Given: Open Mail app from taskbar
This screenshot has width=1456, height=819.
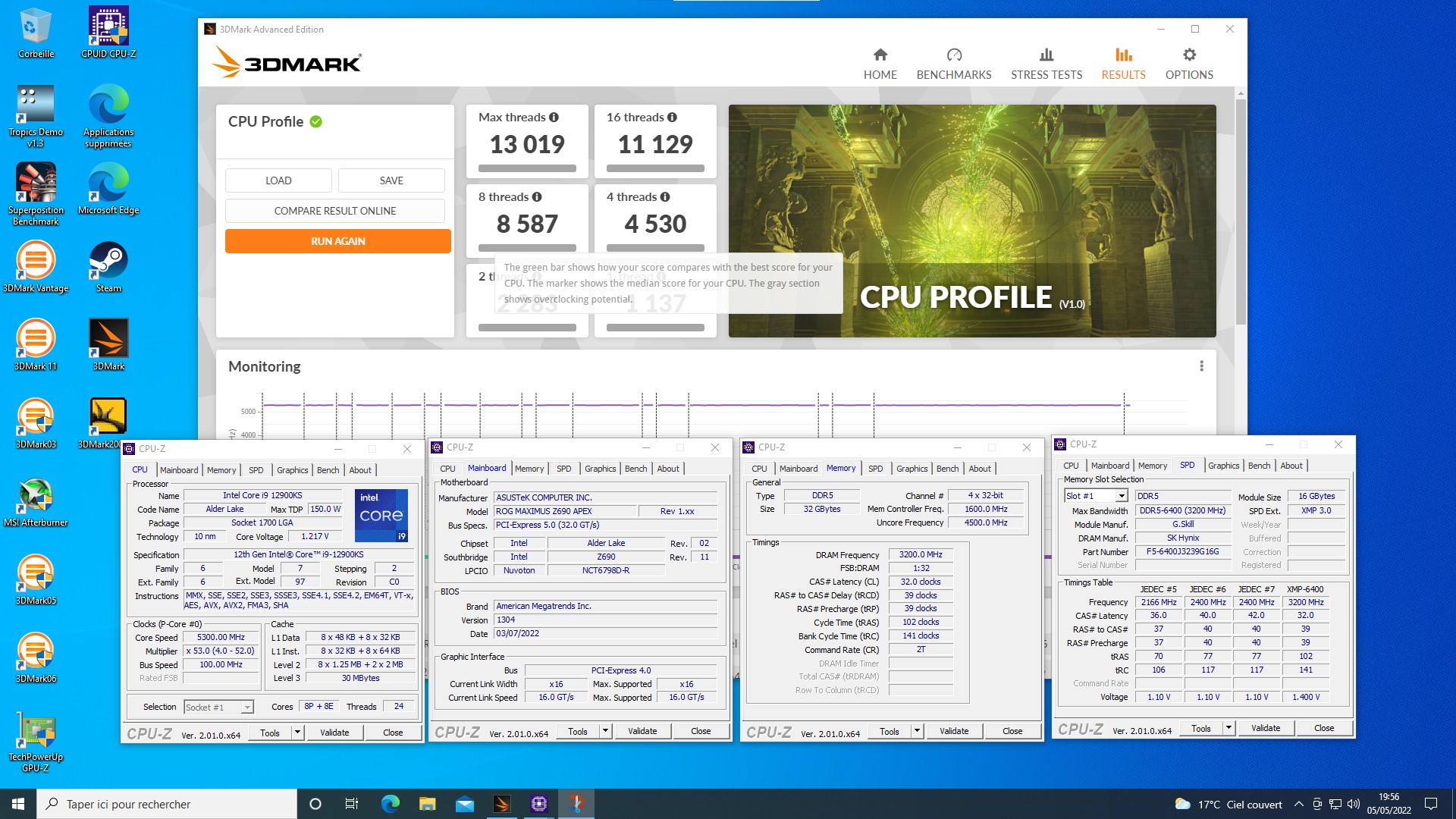Looking at the screenshot, I should point(465,804).
